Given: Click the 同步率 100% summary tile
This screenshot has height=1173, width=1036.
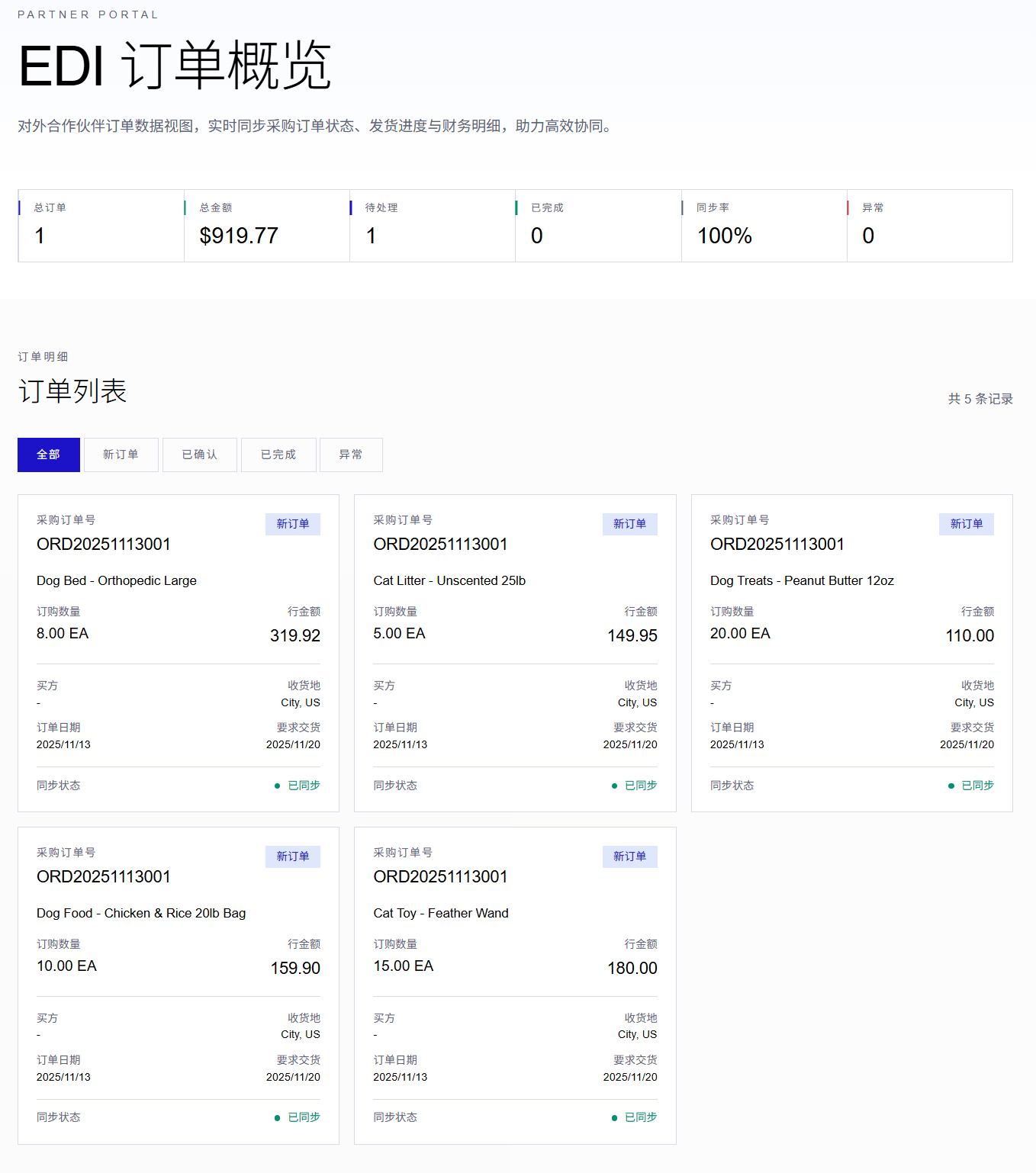Looking at the screenshot, I should pyautogui.click(x=764, y=226).
